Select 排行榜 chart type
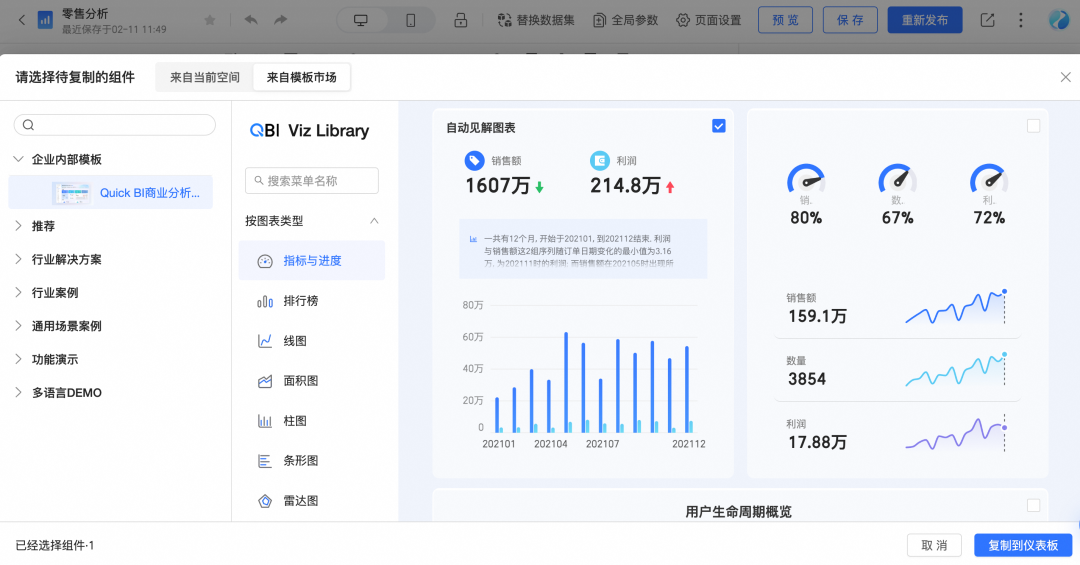Viewport: 1080px width, 565px height. point(300,301)
